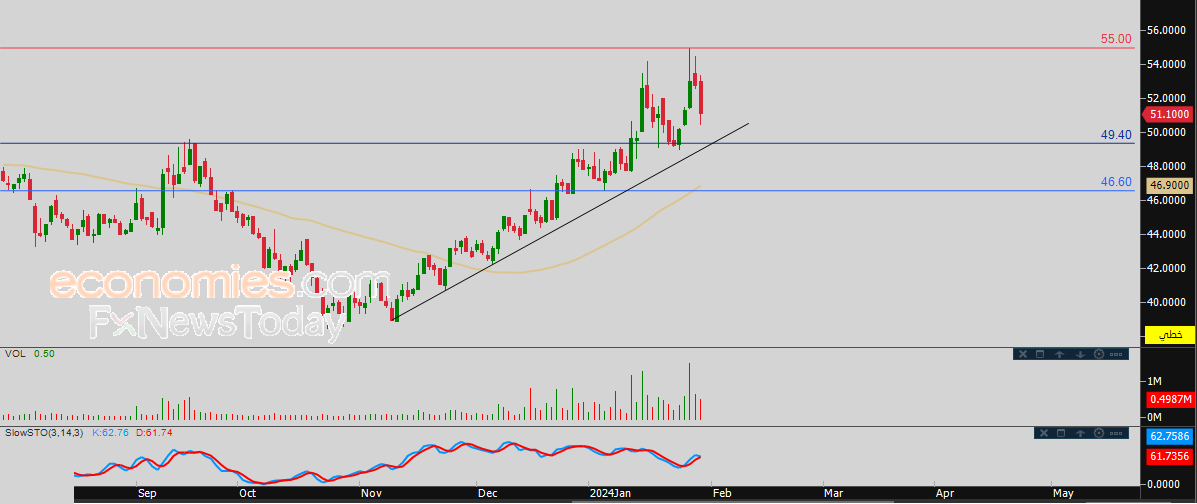This screenshot has height=504, width=1197.
Task: Click the 2024Jan label on time axis
Action: [611, 494]
